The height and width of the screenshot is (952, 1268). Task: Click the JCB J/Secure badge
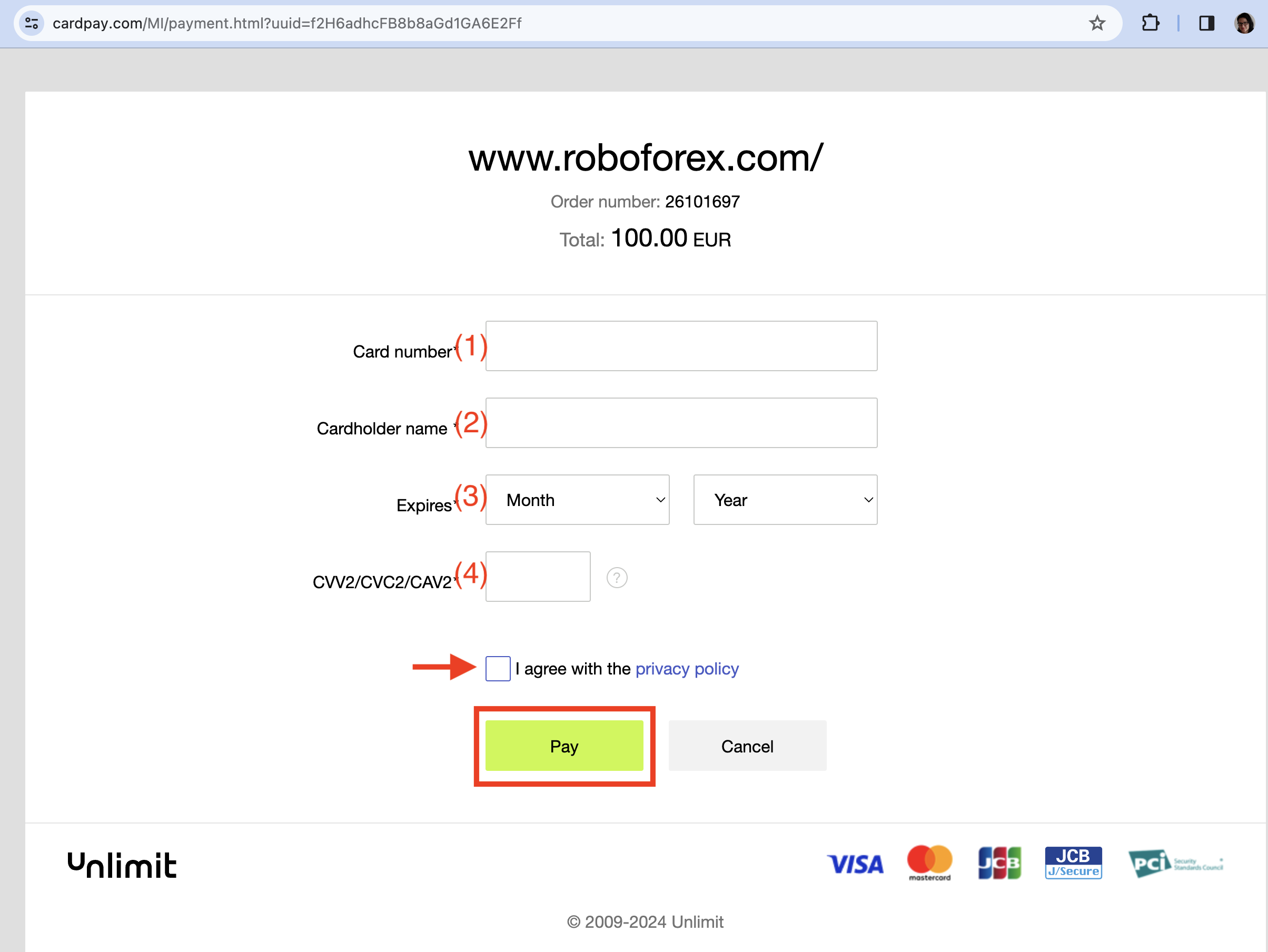[x=1073, y=862]
